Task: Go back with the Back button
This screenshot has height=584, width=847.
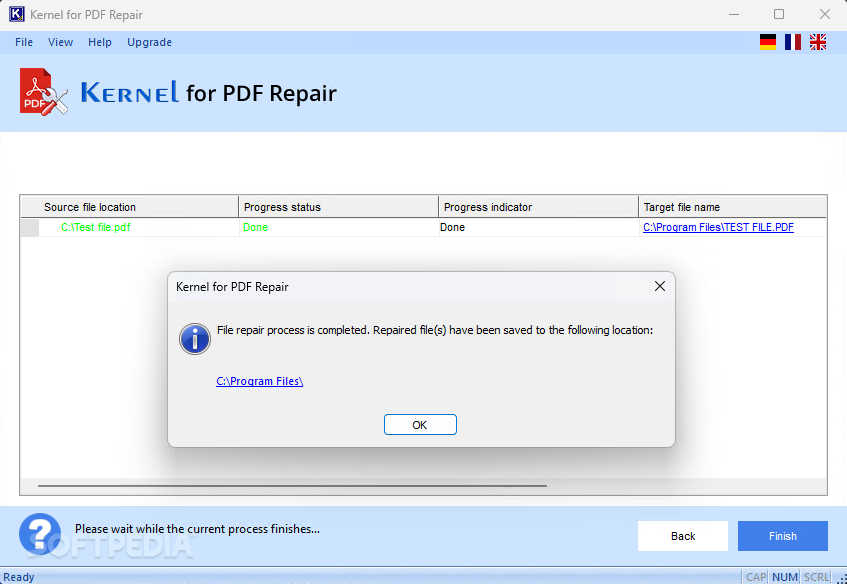Action: click(x=683, y=536)
